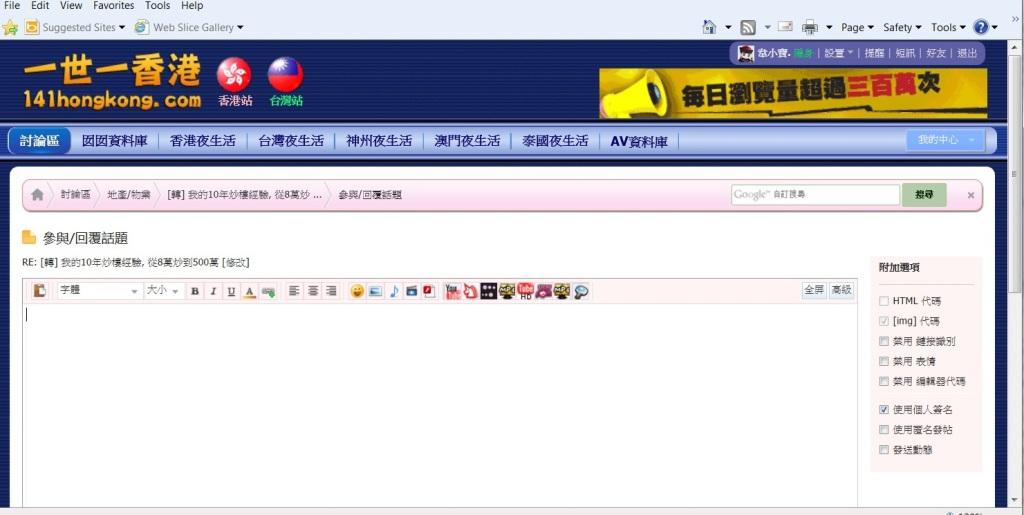Open the 字體 font dropdown

tap(98, 291)
